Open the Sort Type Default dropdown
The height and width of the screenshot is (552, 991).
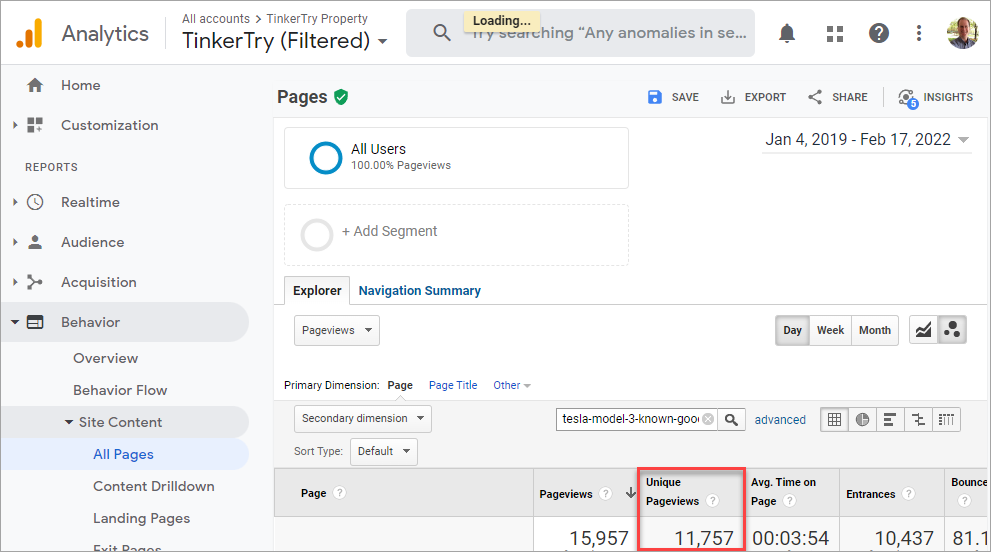(x=384, y=451)
